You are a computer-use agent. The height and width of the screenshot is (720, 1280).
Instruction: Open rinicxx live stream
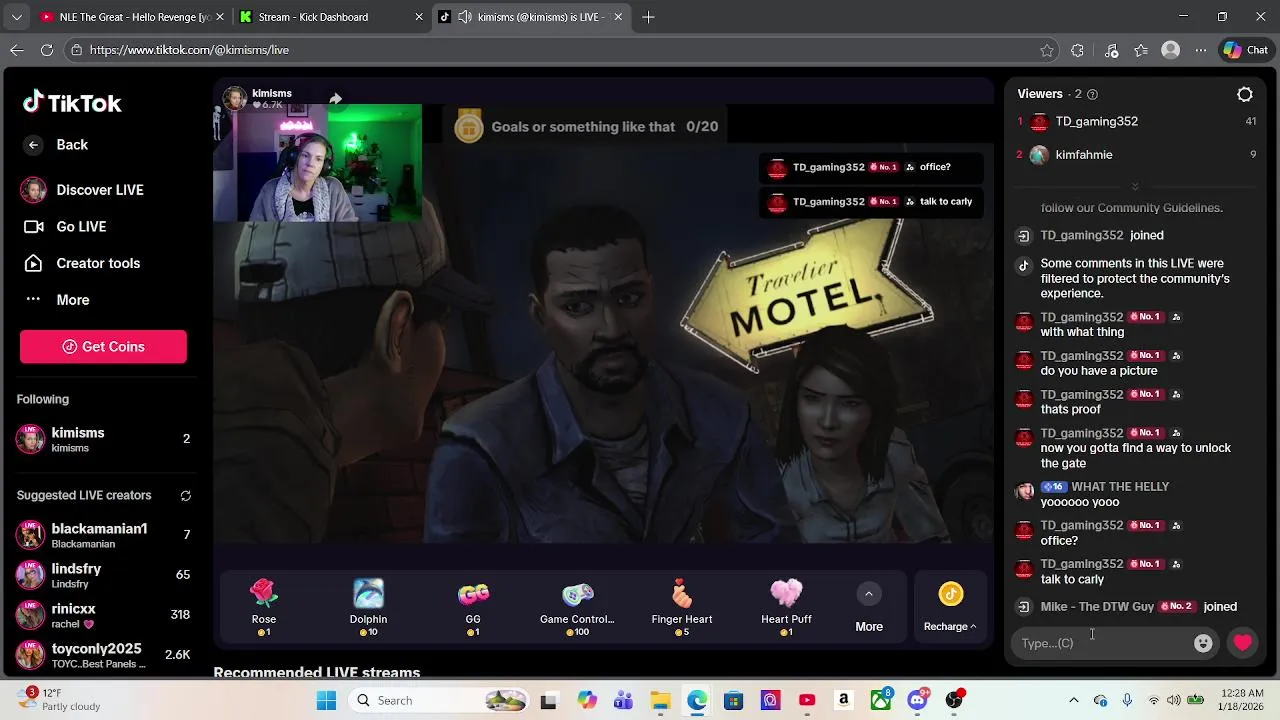(103, 615)
